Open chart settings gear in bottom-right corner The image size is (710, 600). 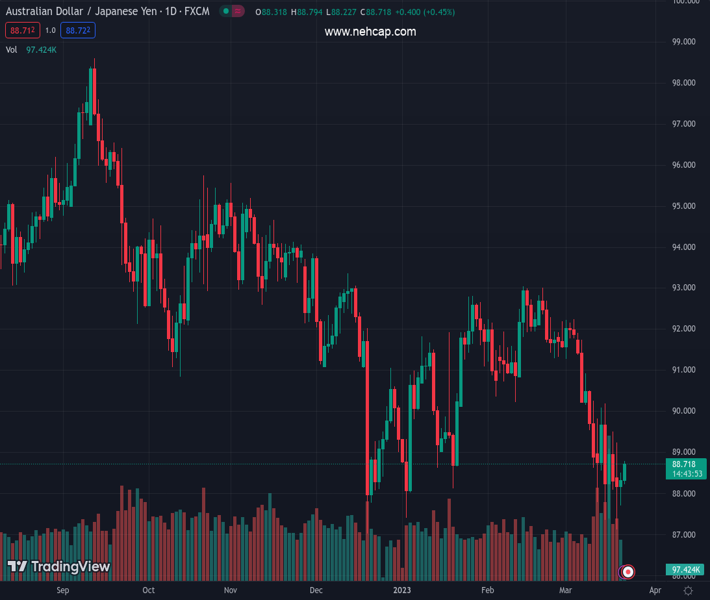point(688,591)
